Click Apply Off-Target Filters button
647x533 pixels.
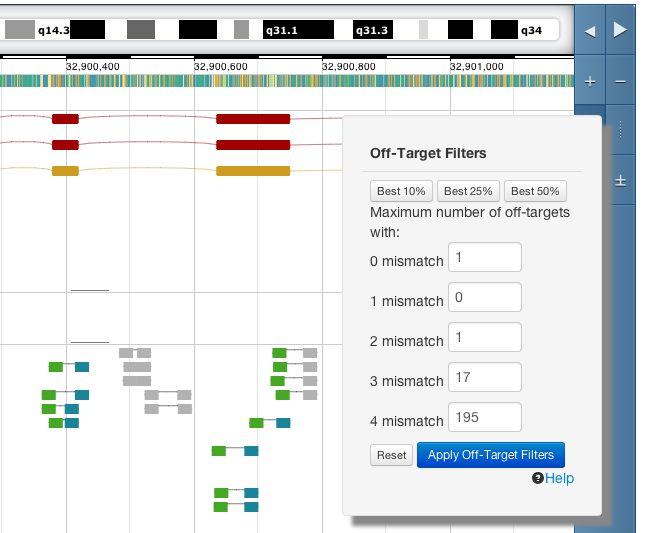(490, 455)
